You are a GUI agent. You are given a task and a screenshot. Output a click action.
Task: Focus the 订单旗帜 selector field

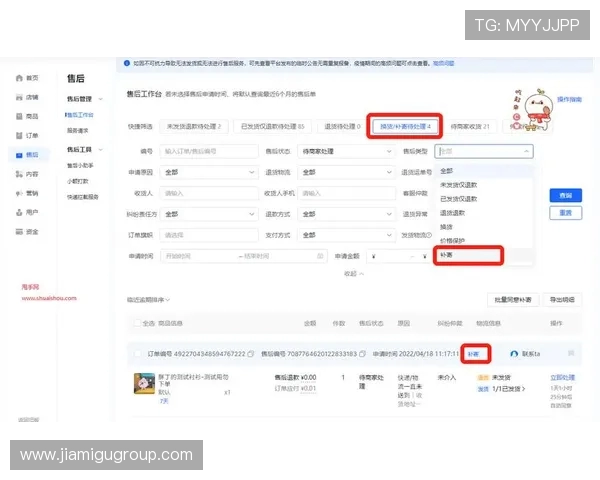click(209, 235)
